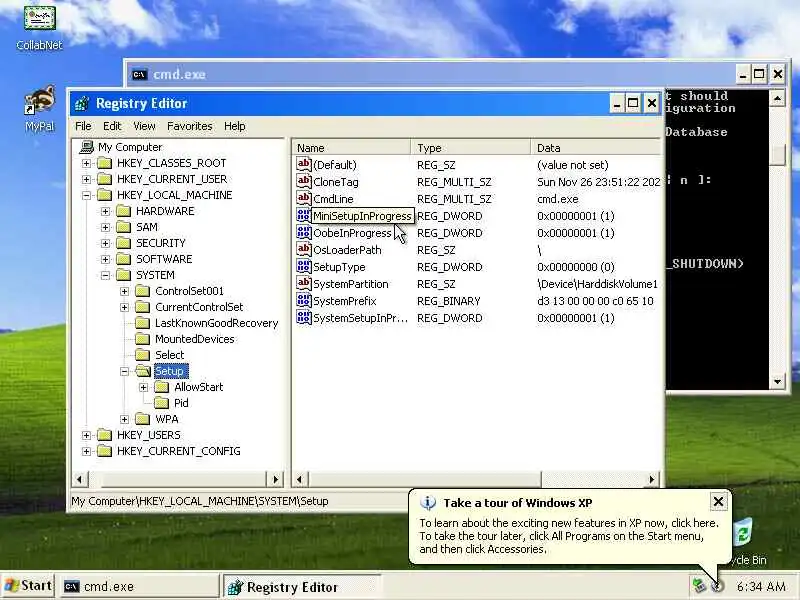The height and width of the screenshot is (600, 800).
Task: Select the HARDWARE folder icon
Action: tap(123, 211)
